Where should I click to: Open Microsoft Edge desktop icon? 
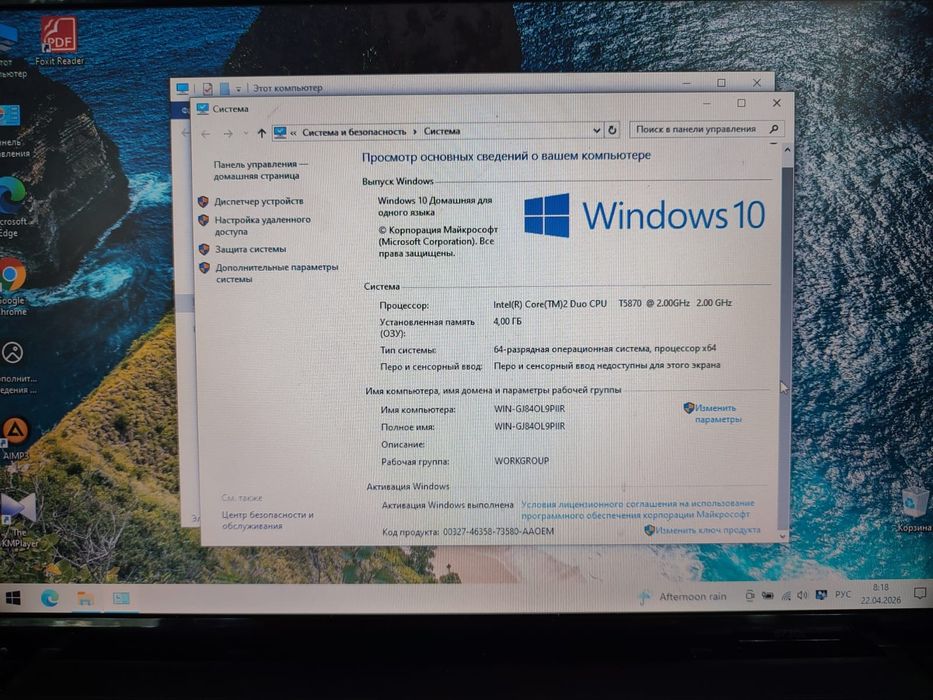(x=12, y=205)
